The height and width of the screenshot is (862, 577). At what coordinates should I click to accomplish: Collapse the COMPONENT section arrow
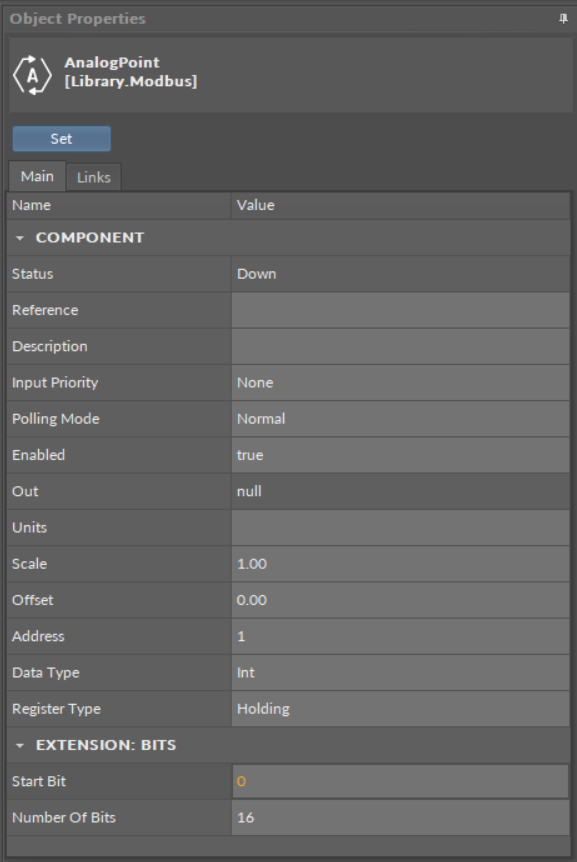(20, 238)
